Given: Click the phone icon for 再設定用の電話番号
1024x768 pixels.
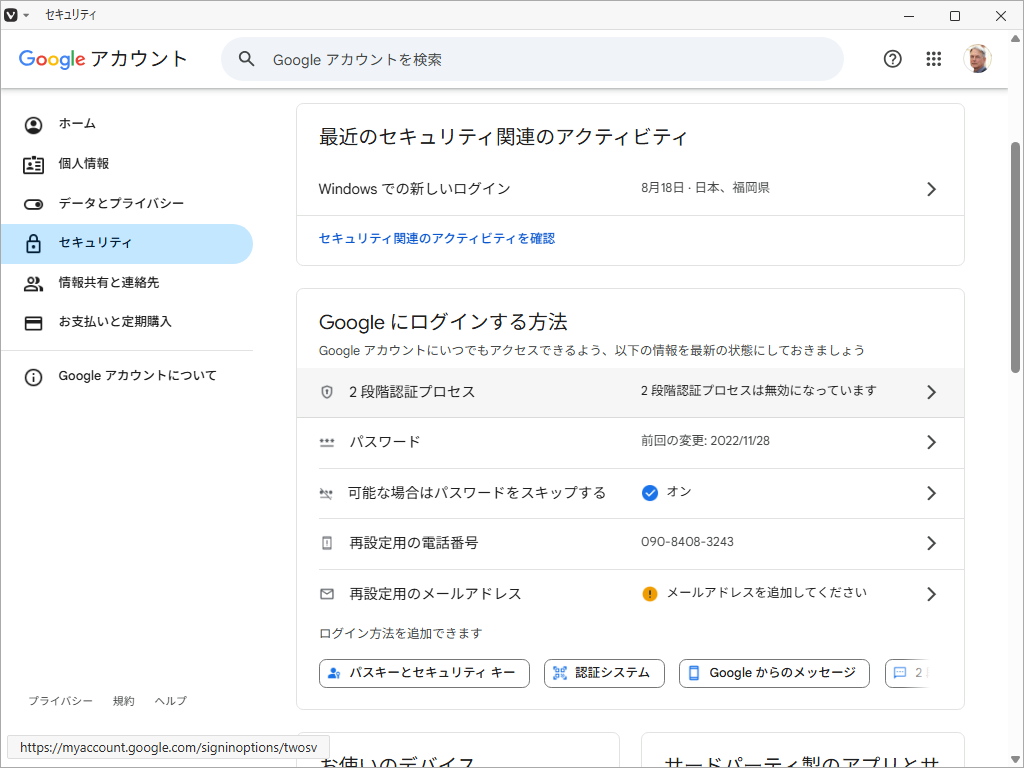Looking at the screenshot, I should [x=327, y=543].
